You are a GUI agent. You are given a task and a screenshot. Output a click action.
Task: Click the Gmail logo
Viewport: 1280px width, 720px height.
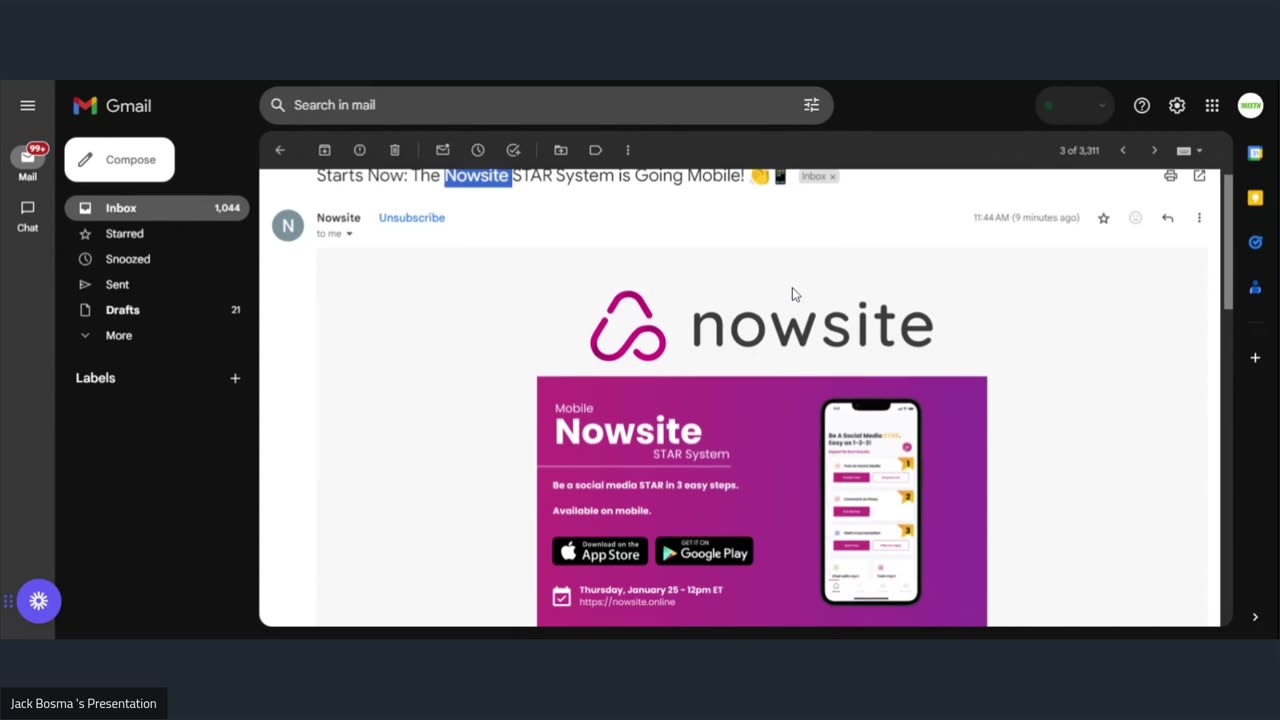(x=112, y=105)
